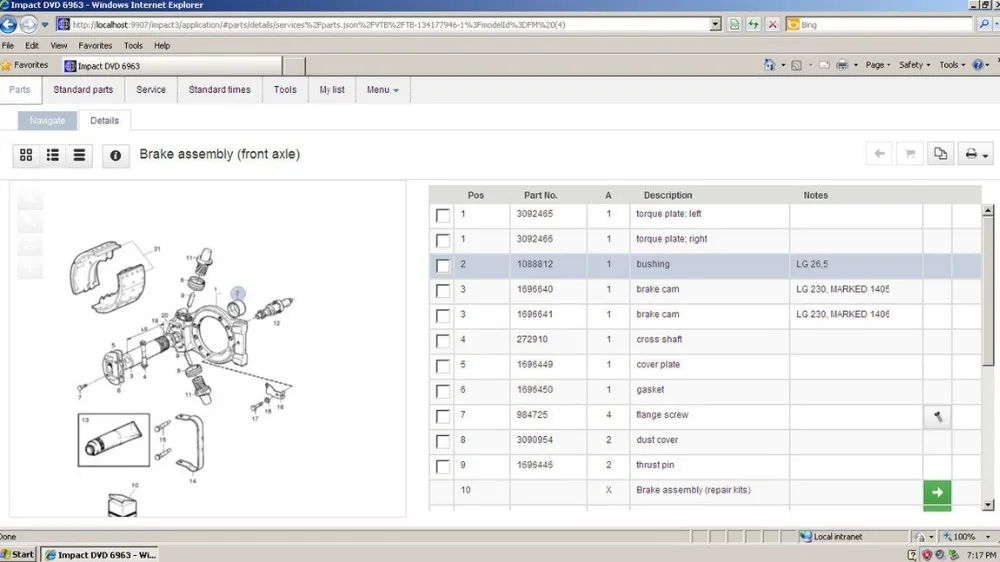Screen dimensions: 1000x562
Task: Click Bing search magnifier button
Action: click(984, 24)
